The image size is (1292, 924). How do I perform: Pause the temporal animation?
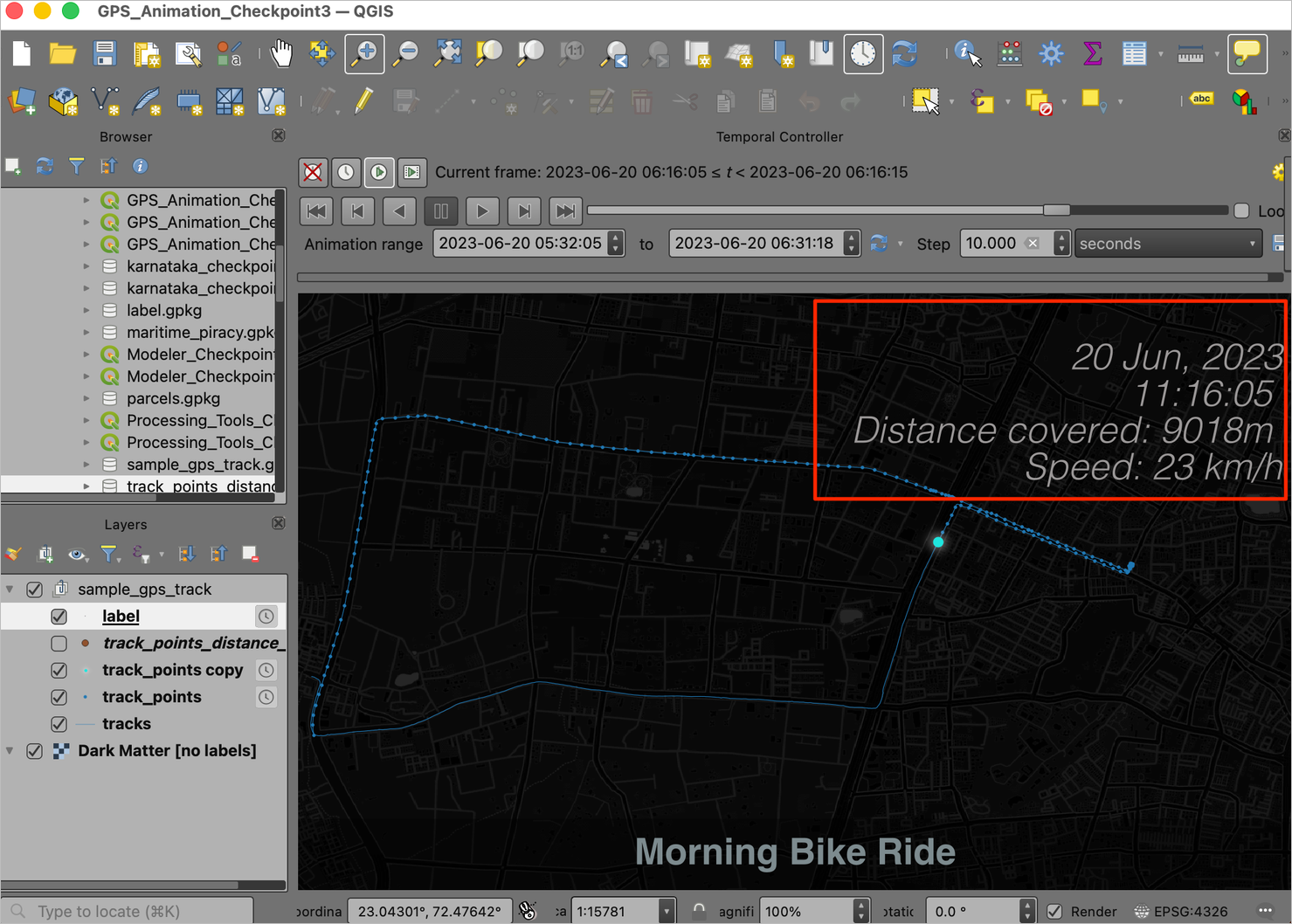click(x=441, y=210)
